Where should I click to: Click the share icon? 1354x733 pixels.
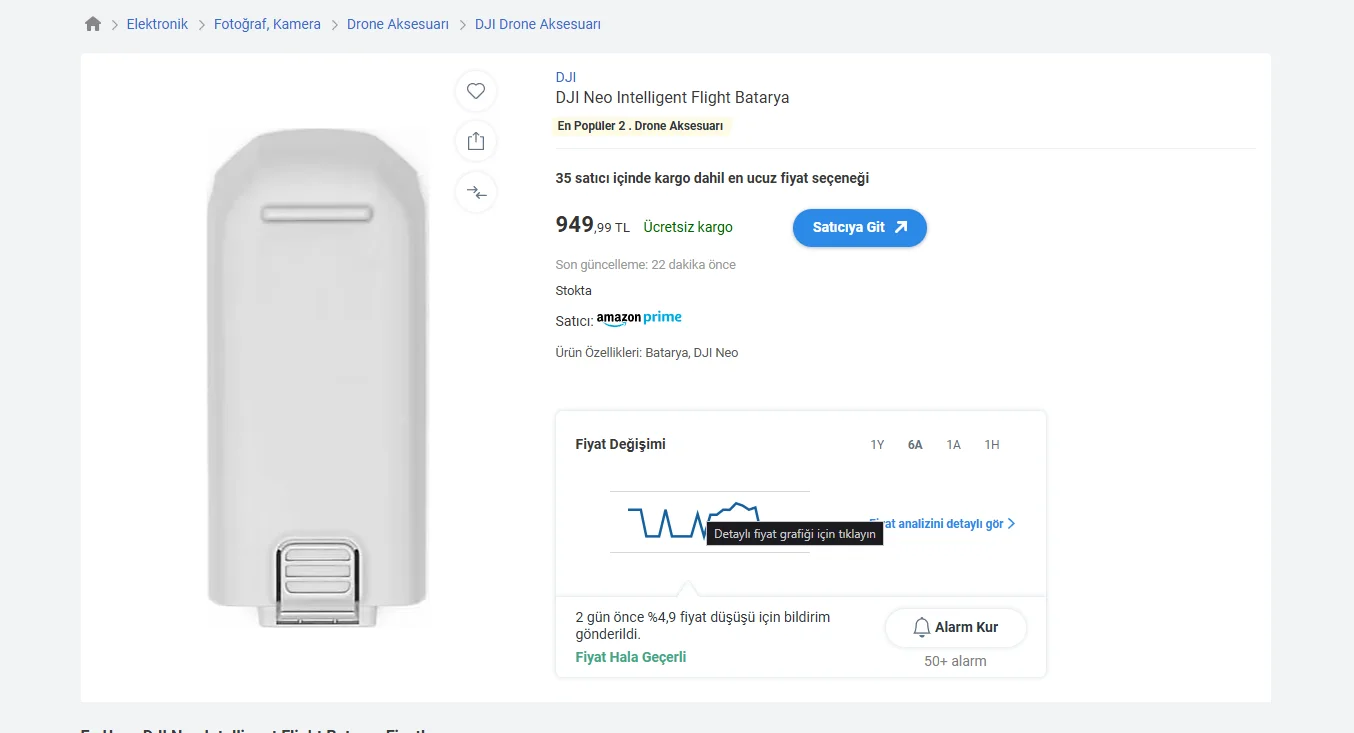tap(476, 141)
